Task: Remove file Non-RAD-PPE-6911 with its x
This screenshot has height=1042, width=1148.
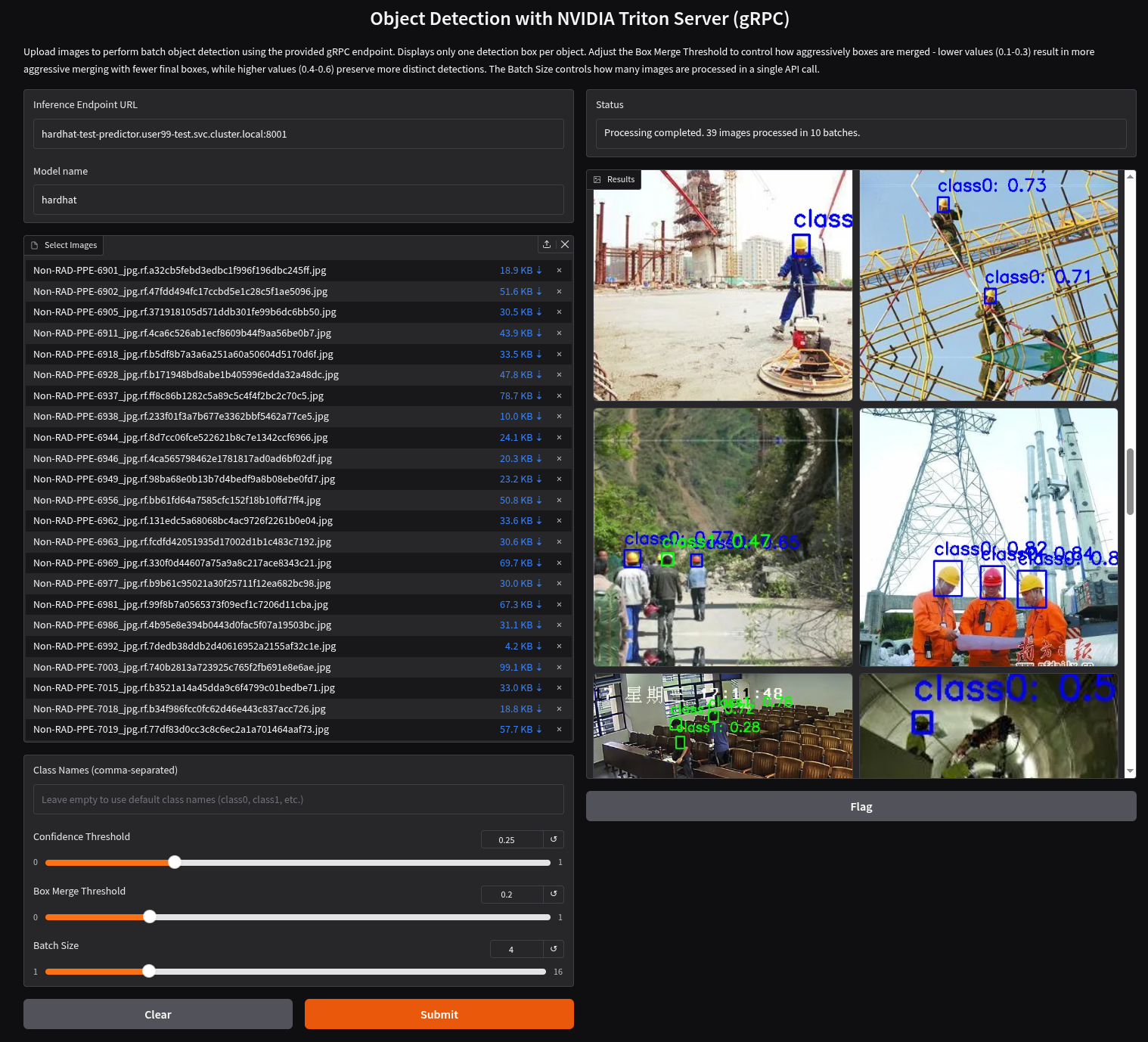Action: [x=559, y=333]
